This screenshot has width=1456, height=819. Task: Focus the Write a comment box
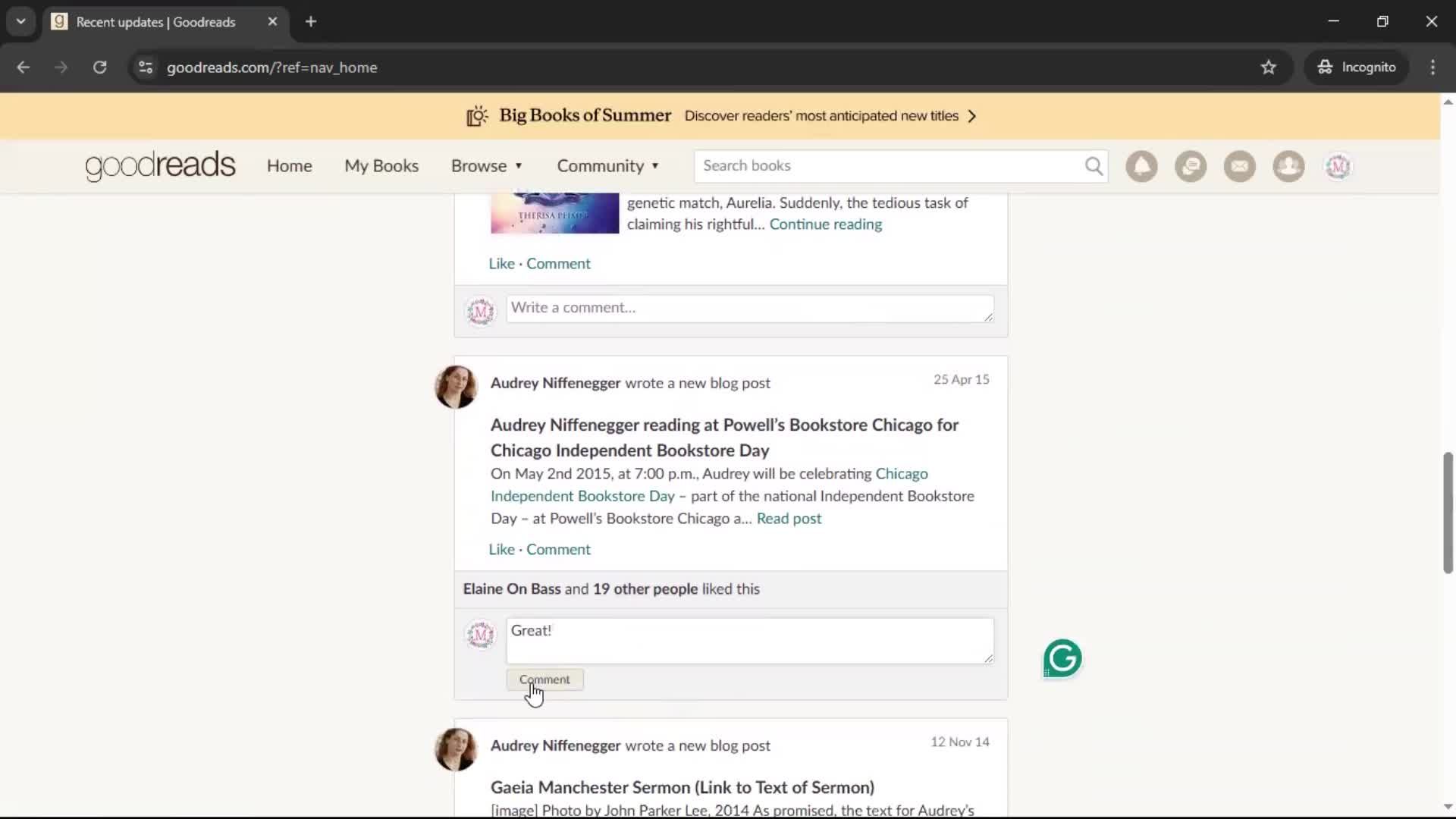coord(749,309)
